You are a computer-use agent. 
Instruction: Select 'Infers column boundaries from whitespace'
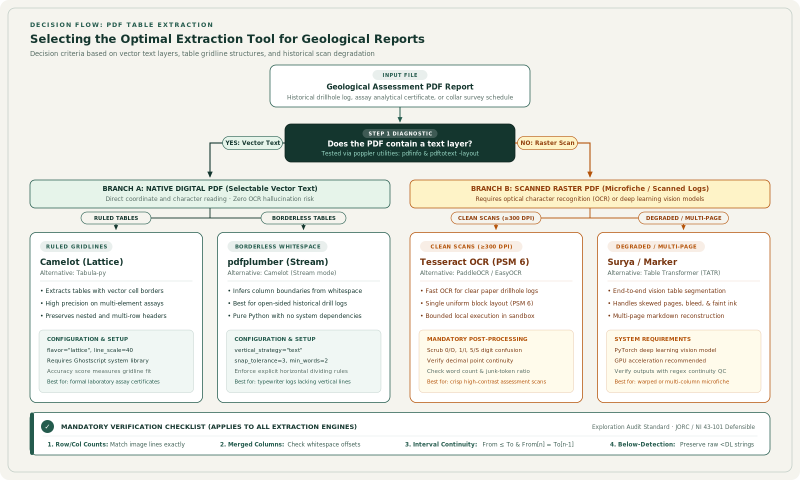[x=297, y=291]
